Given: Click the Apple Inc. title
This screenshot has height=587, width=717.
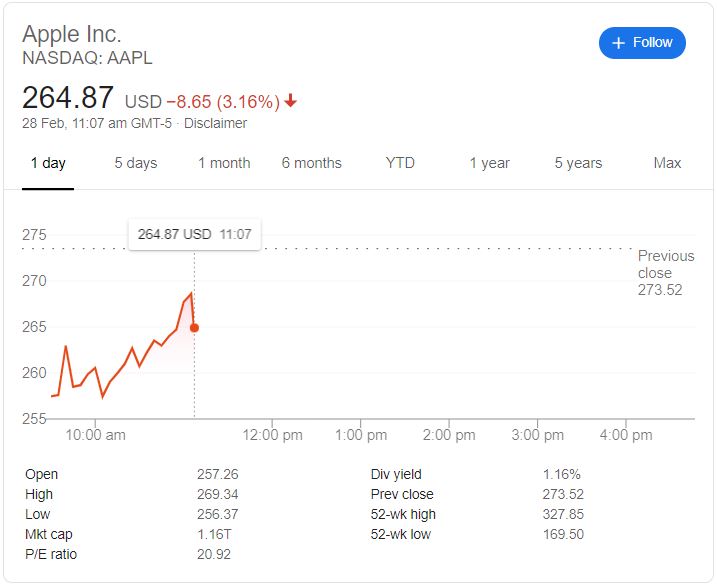Looking at the screenshot, I should coord(72,34).
